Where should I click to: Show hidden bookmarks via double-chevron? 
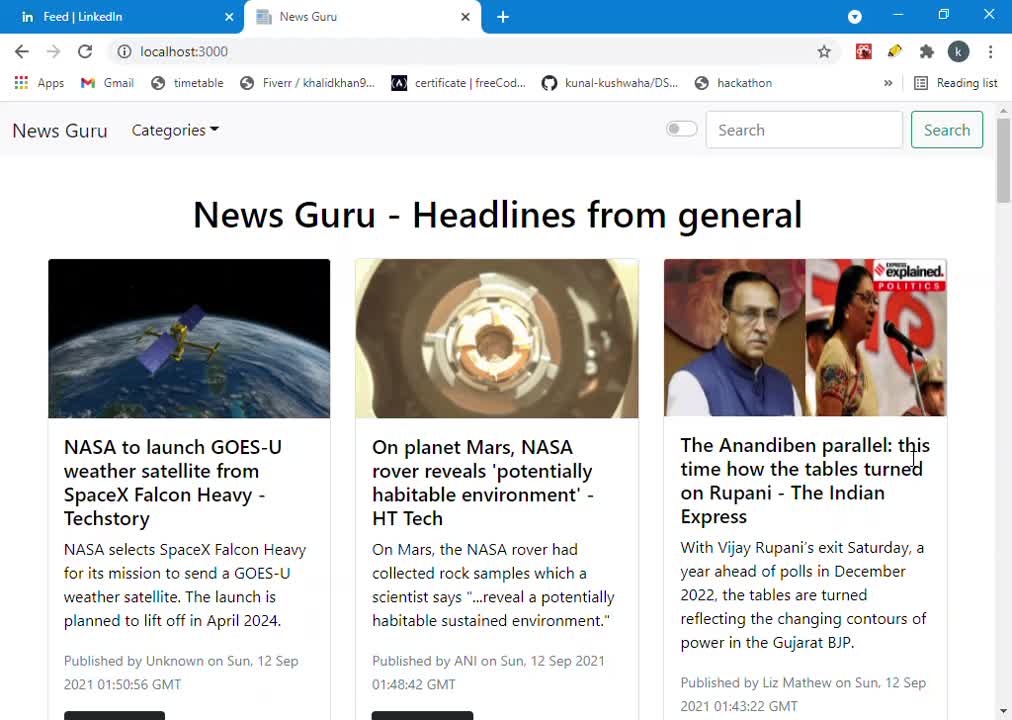(888, 83)
